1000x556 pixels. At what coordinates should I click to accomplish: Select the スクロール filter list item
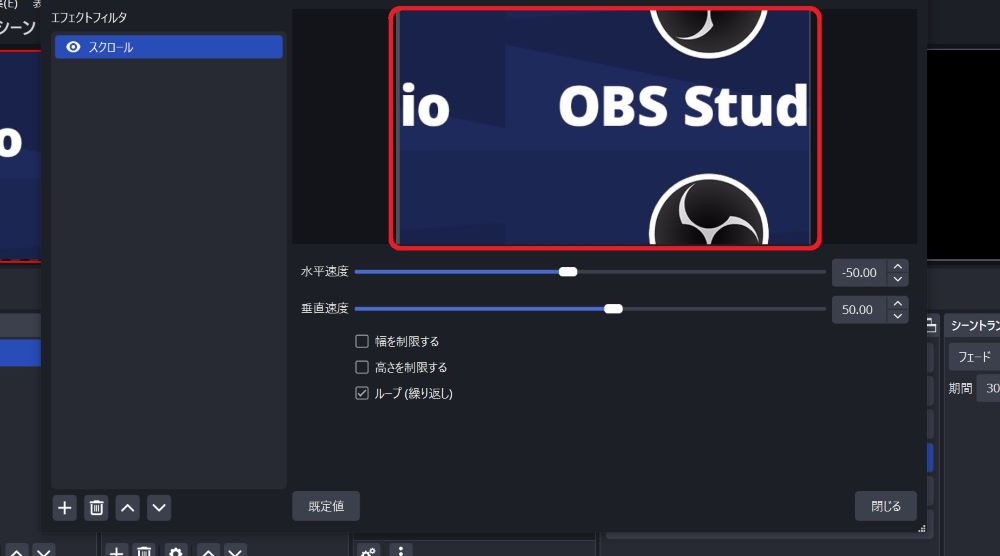(170, 47)
